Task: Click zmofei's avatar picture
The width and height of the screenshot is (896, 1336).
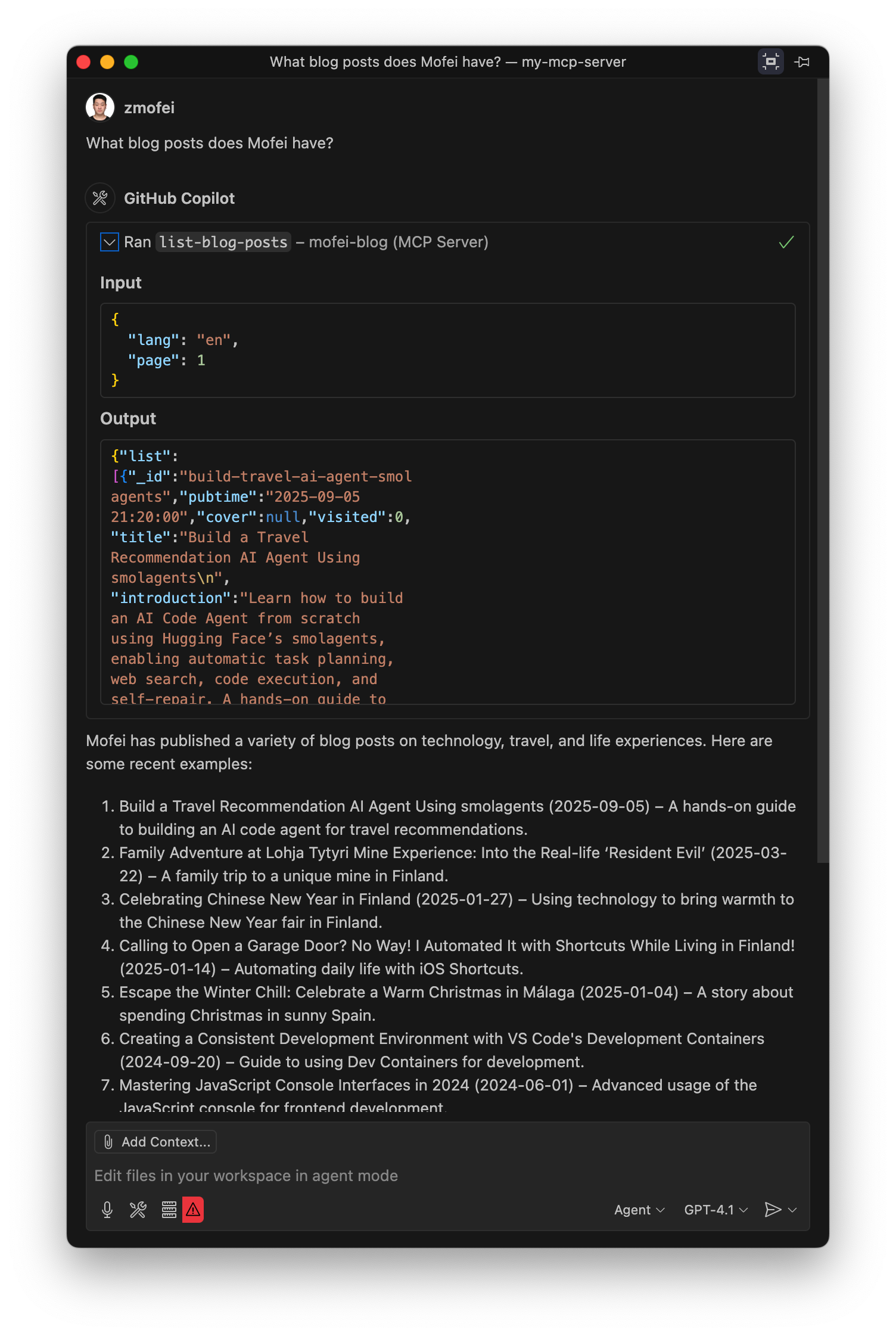Action: click(100, 107)
